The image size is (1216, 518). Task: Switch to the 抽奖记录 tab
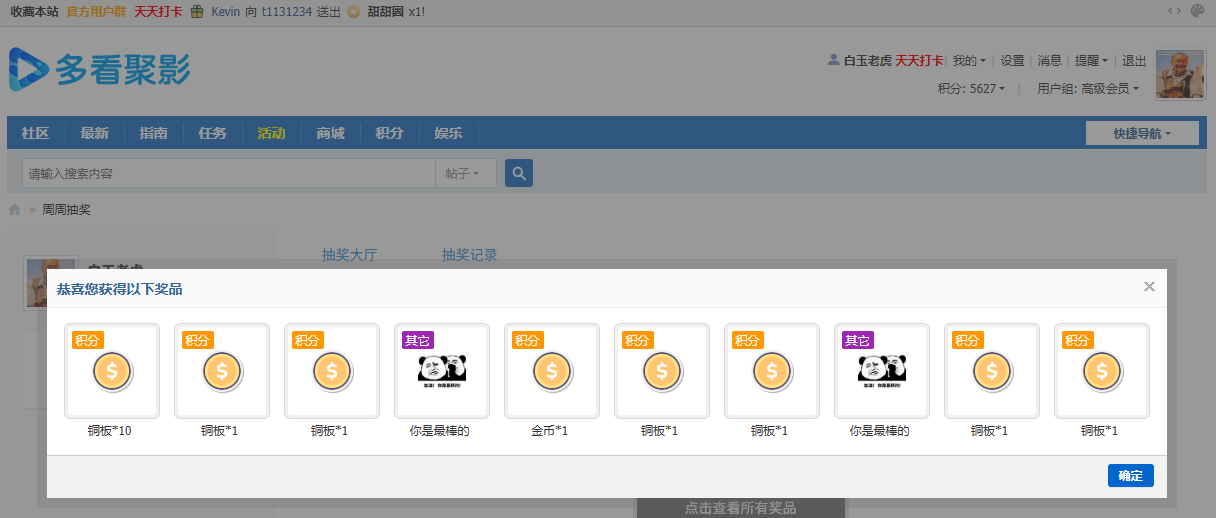tap(469, 255)
